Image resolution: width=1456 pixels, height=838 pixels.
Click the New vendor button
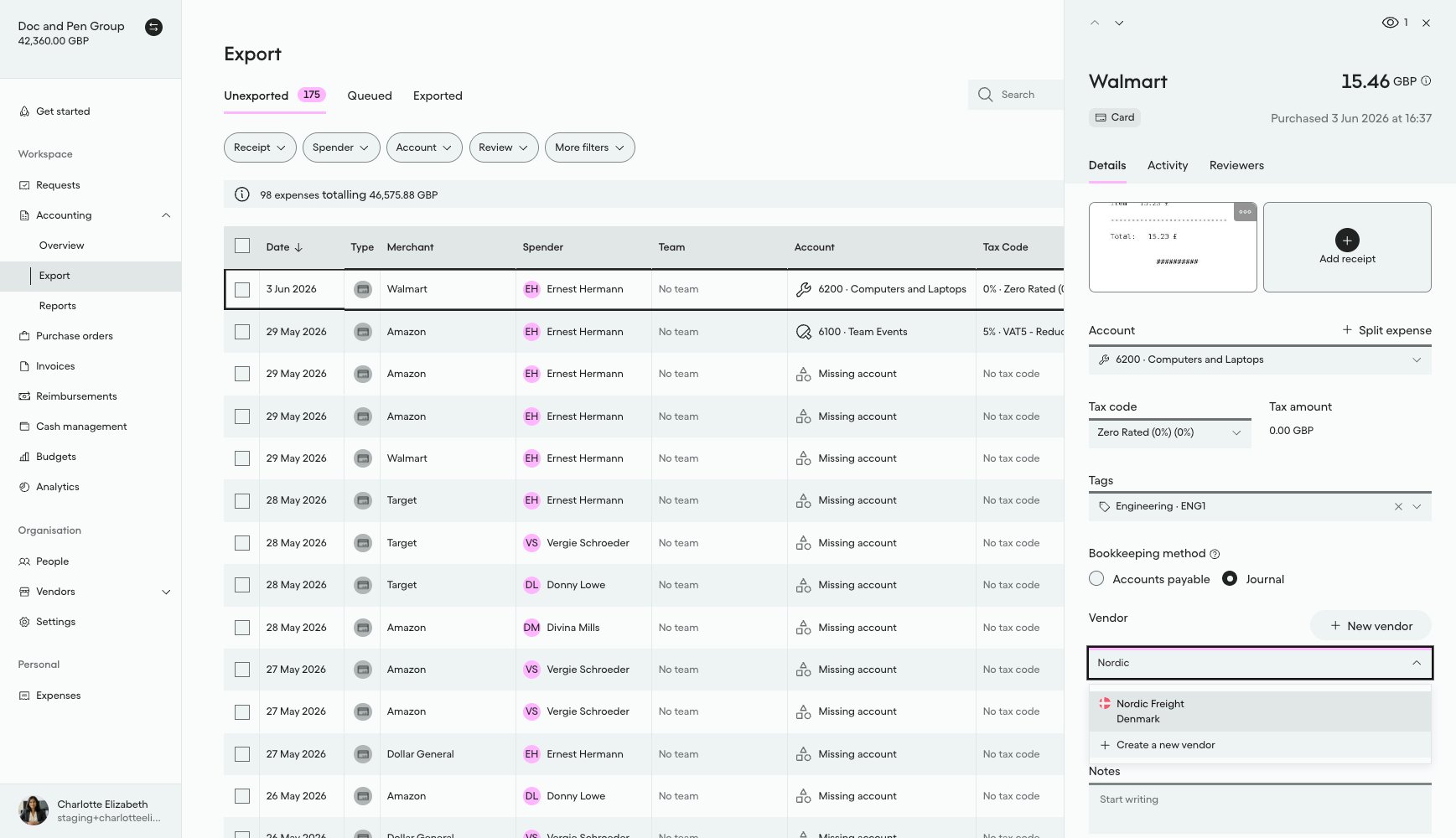1371,626
